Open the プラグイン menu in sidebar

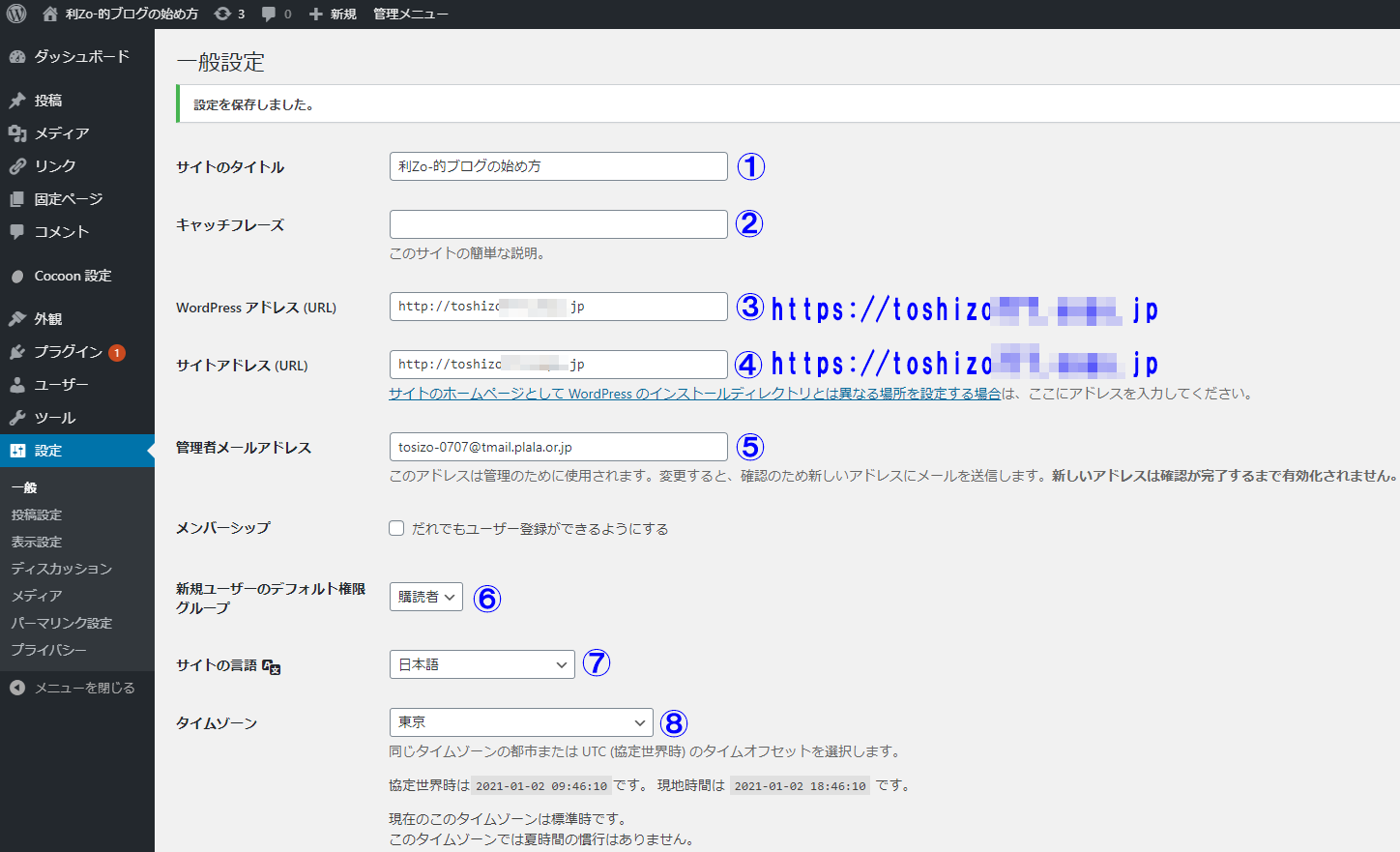click(68, 352)
